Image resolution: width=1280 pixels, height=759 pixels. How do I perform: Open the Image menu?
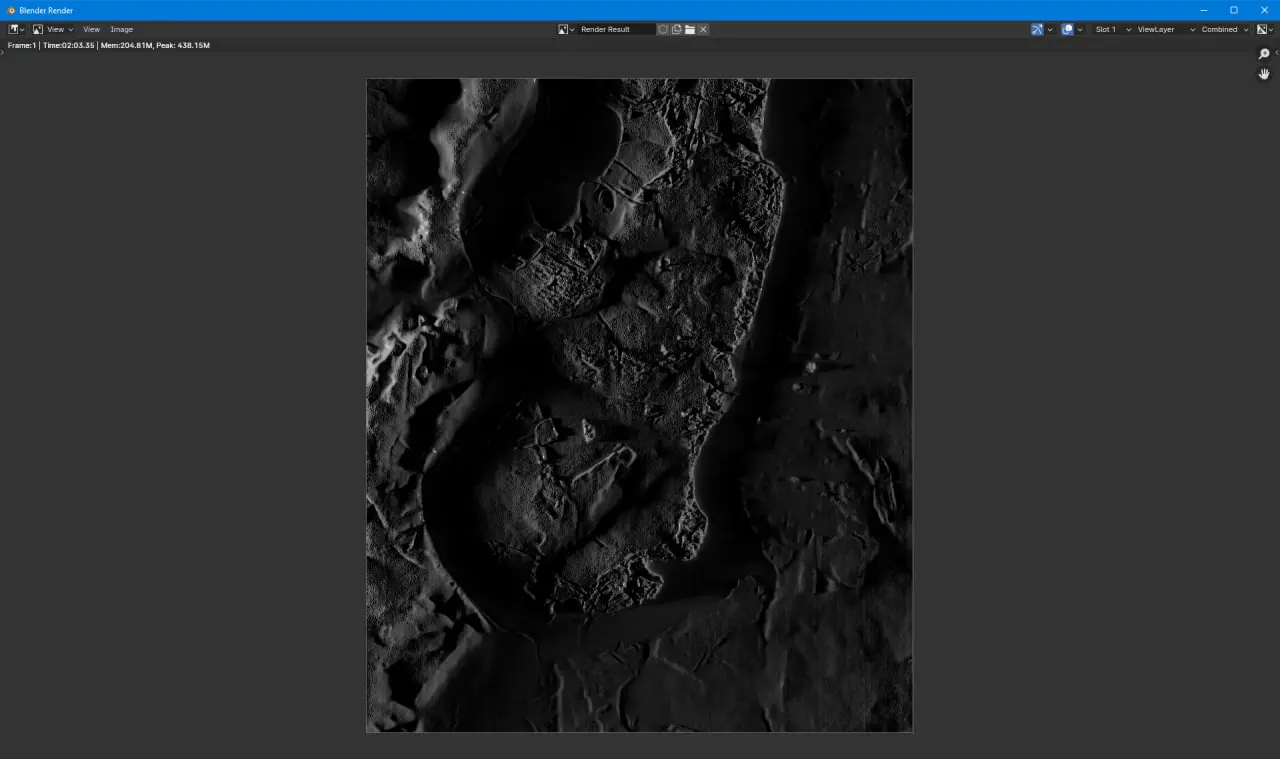121,29
